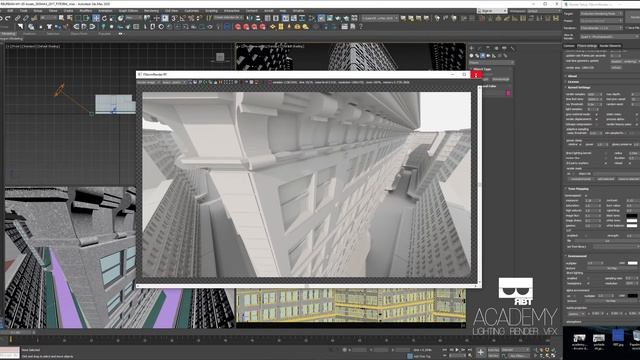The width and height of the screenshot is (640, 360).
Task: Select Cameras category in Create panel
Action: [x=489, y=56]
